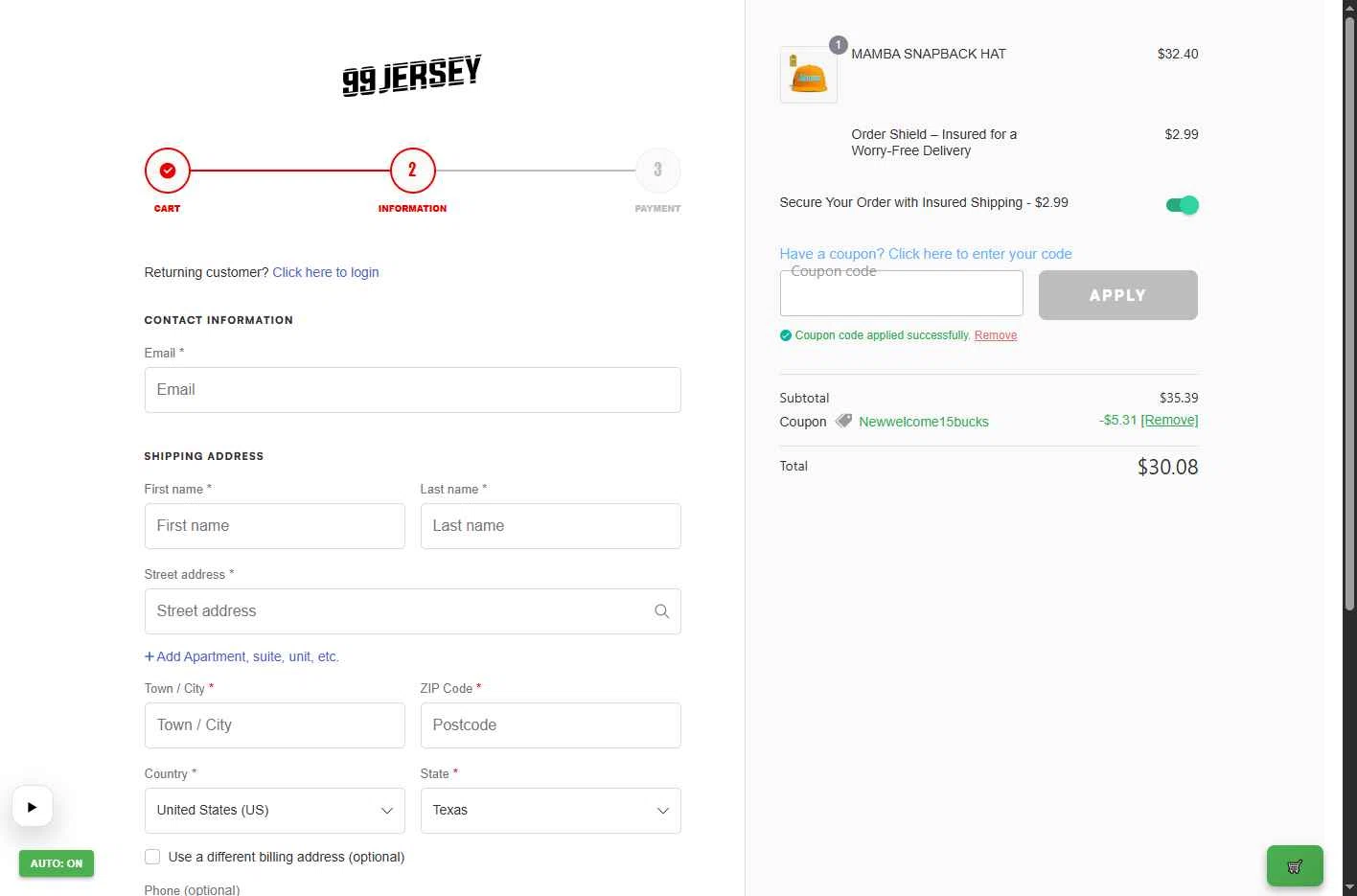This screenshot has width=1357, height=896.
Task: Open the Country dropdown
Action: pyautogui.click(x=275, y=811)
